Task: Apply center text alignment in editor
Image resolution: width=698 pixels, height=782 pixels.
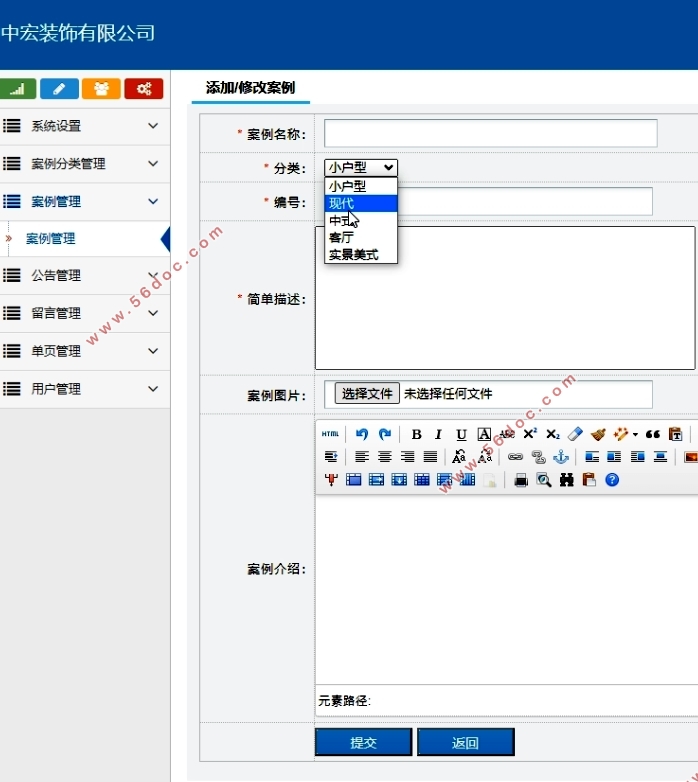Action: 385,457
